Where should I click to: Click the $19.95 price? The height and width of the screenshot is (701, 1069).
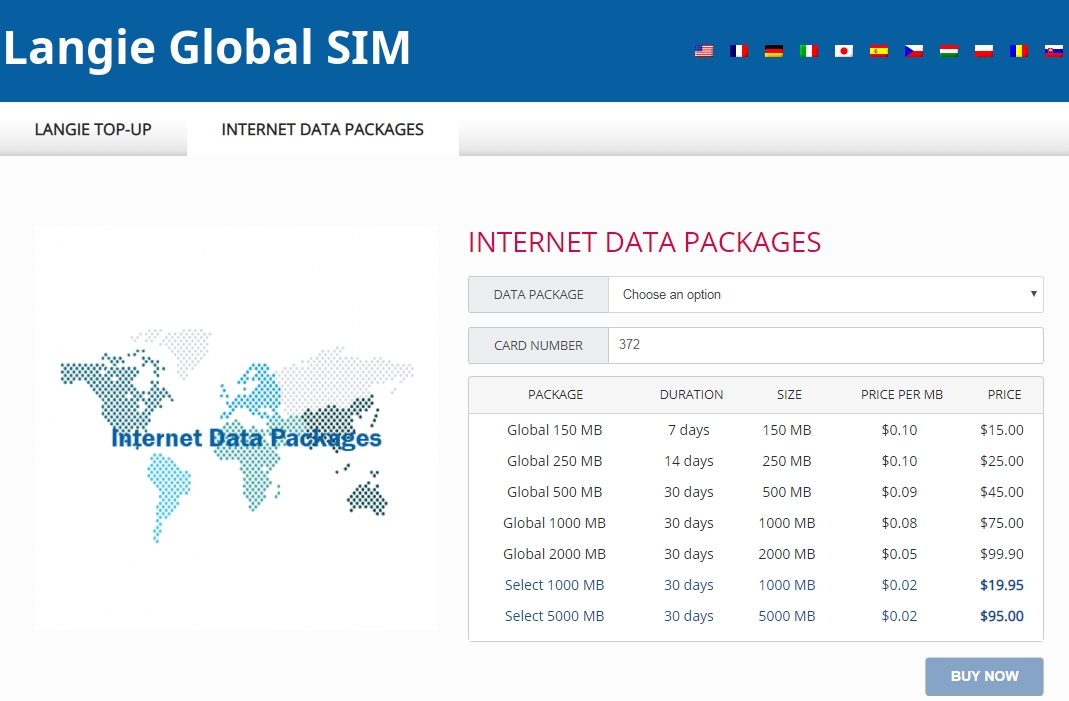pos(1002,585)
